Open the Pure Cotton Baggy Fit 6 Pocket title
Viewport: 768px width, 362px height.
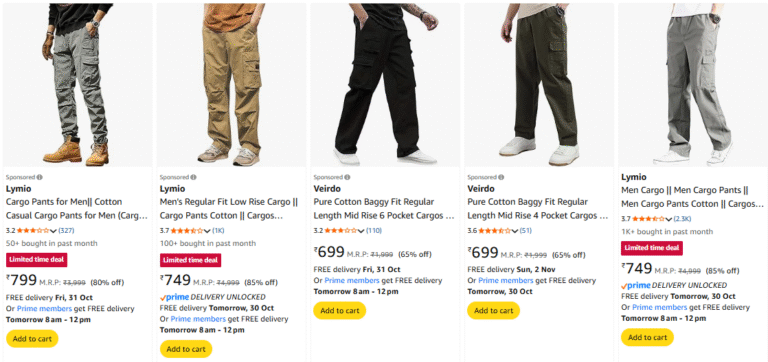tap(384, 209)
